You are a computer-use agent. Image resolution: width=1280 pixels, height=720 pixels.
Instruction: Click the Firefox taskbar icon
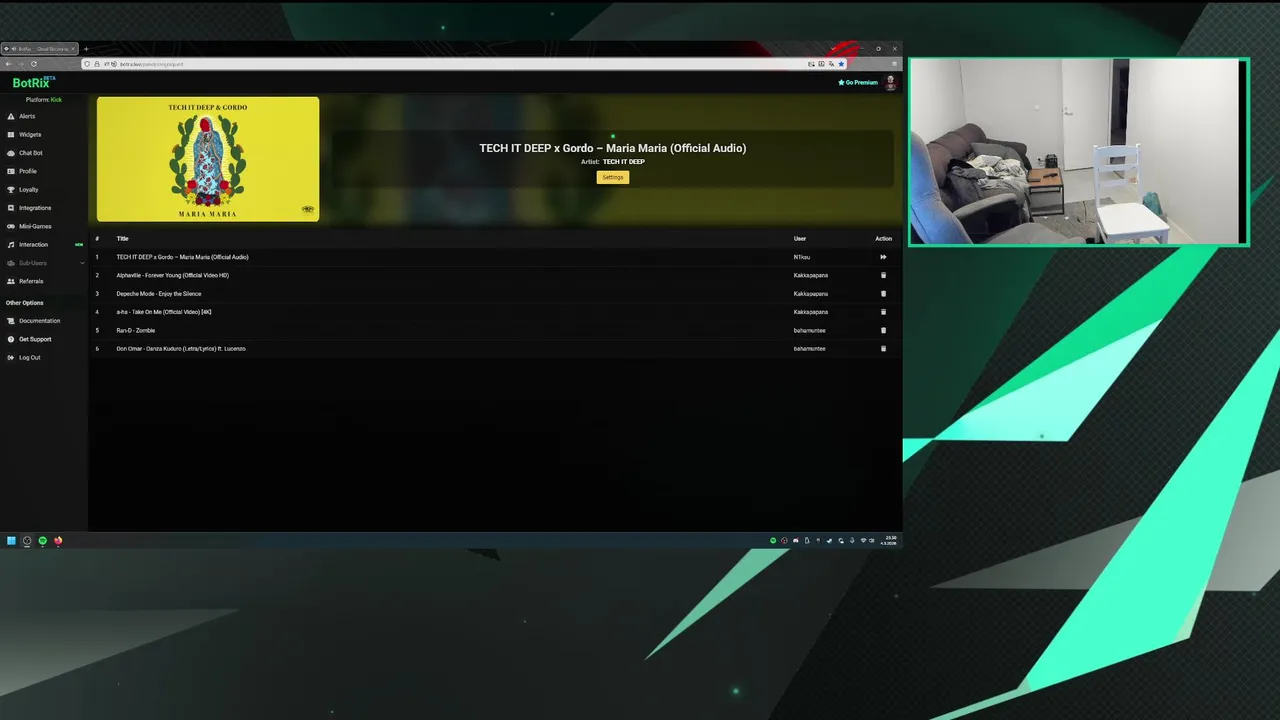(x=58, y=541)
